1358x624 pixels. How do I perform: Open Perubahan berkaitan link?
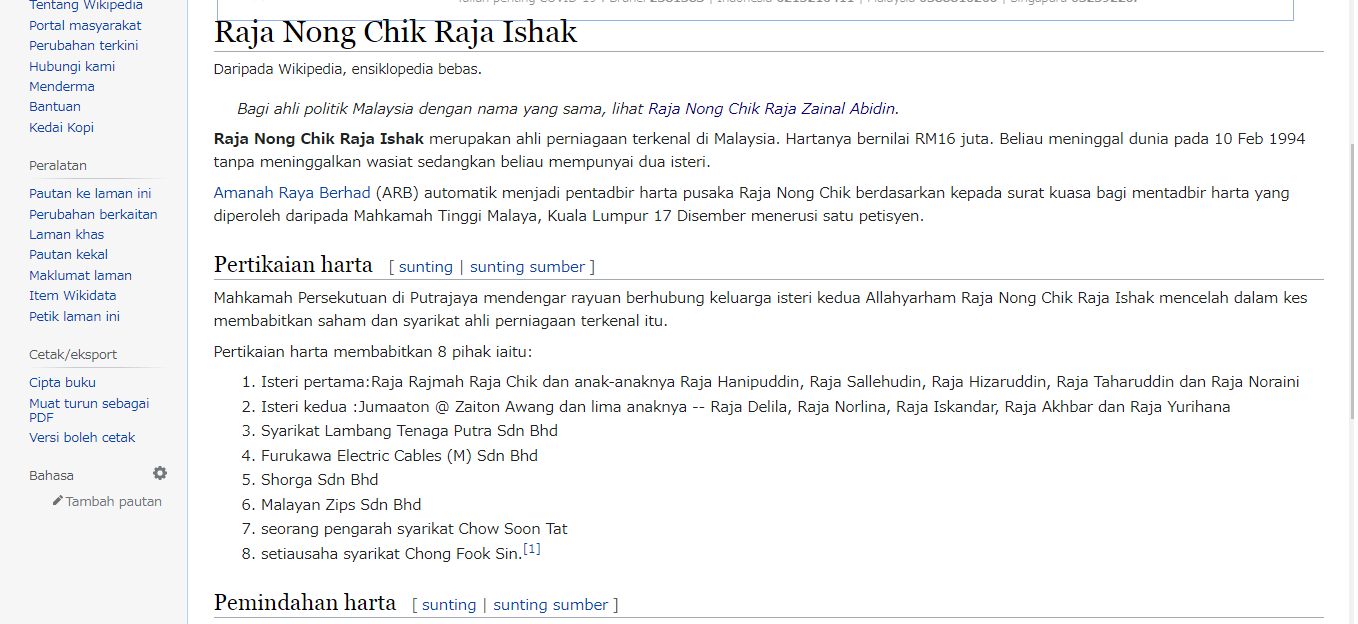pyautogui.click(x=93, y=214)
